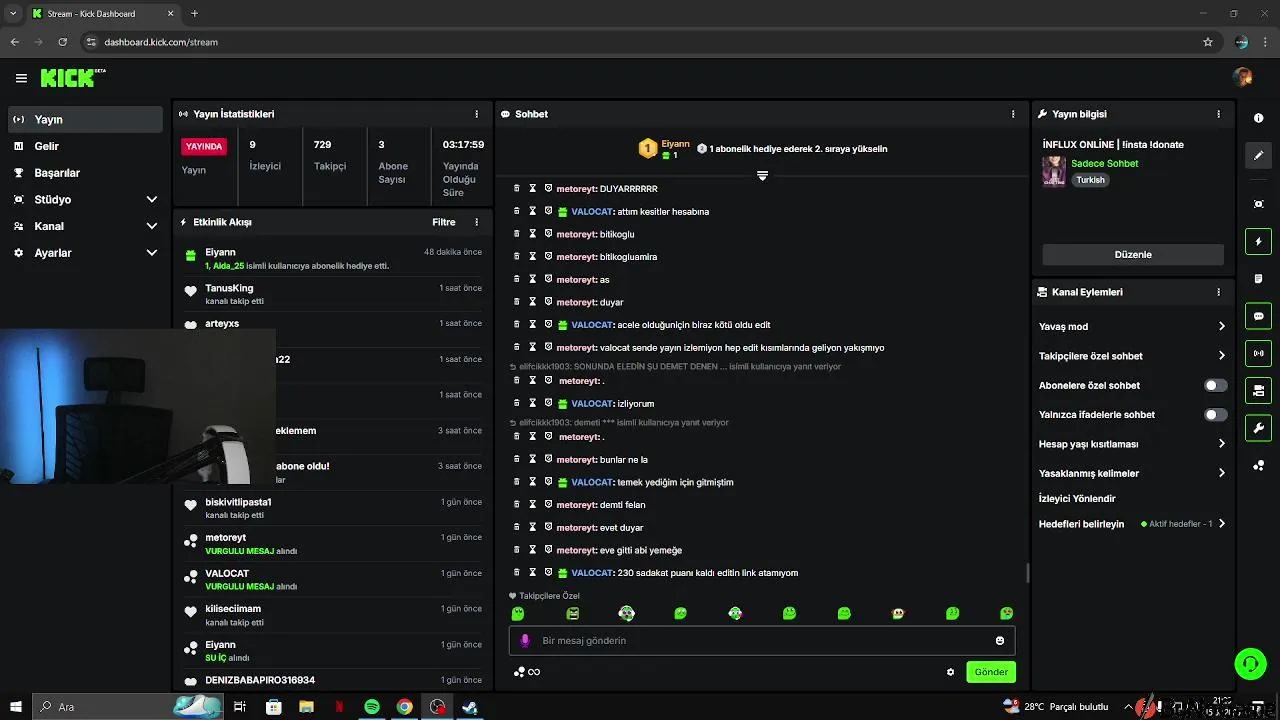Timeout user on 'VALOCAT: izliyorum' message
The height and width of the screenshot is (720, 1280).
tap(533, 403)
